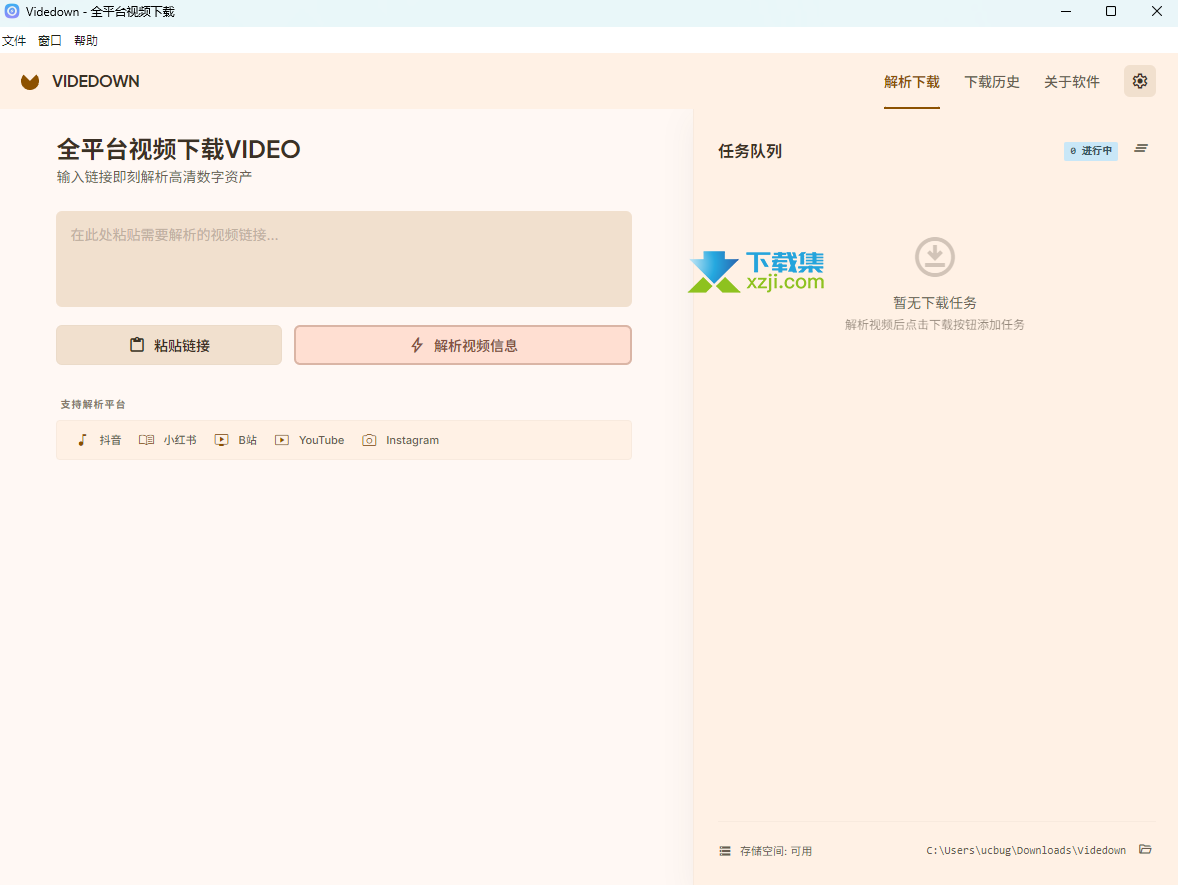1178x885 pixels.
Task: Minimize the Videdown window
Action: pyautogui.click(x=1065, y=11)
